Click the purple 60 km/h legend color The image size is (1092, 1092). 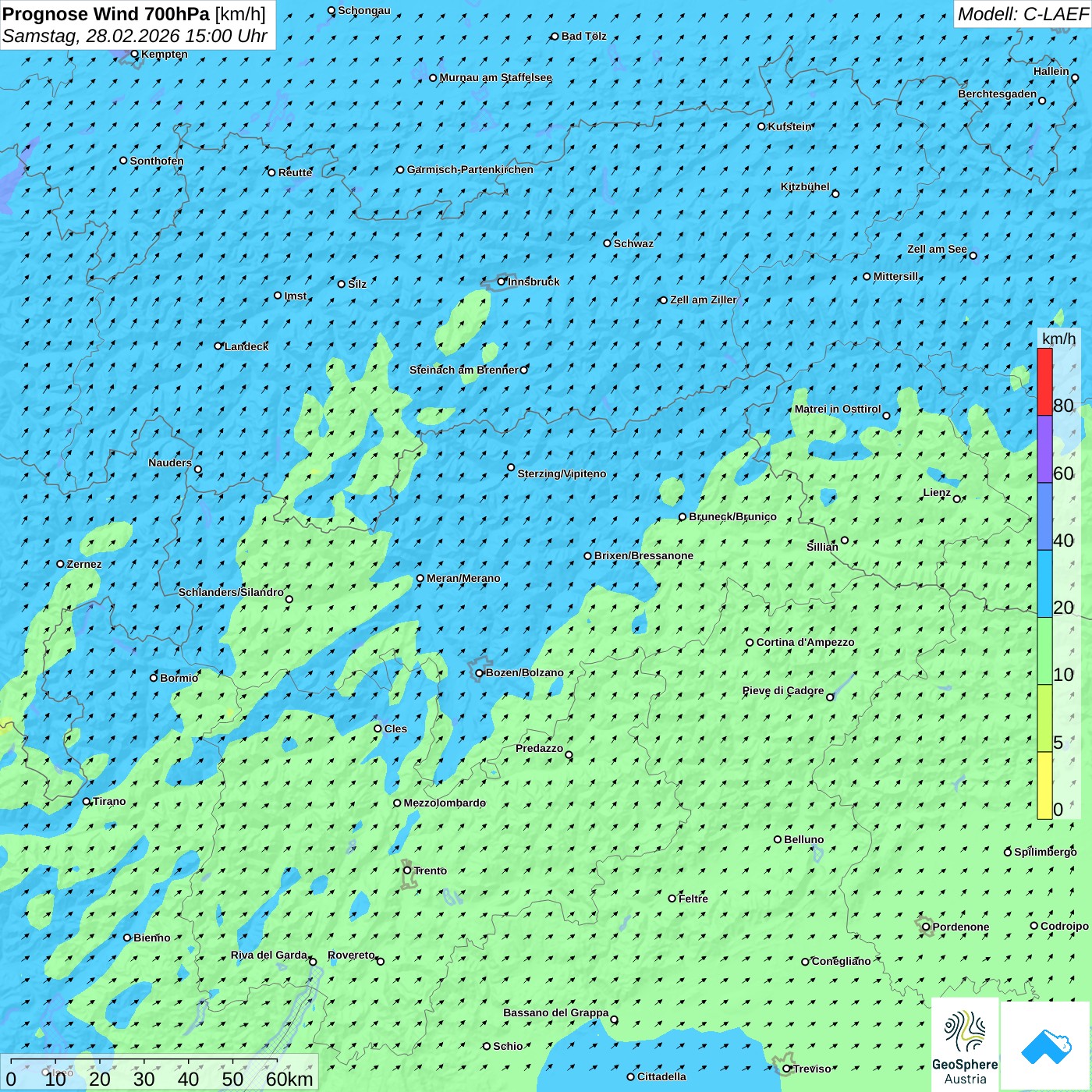tap(1044, 449)
